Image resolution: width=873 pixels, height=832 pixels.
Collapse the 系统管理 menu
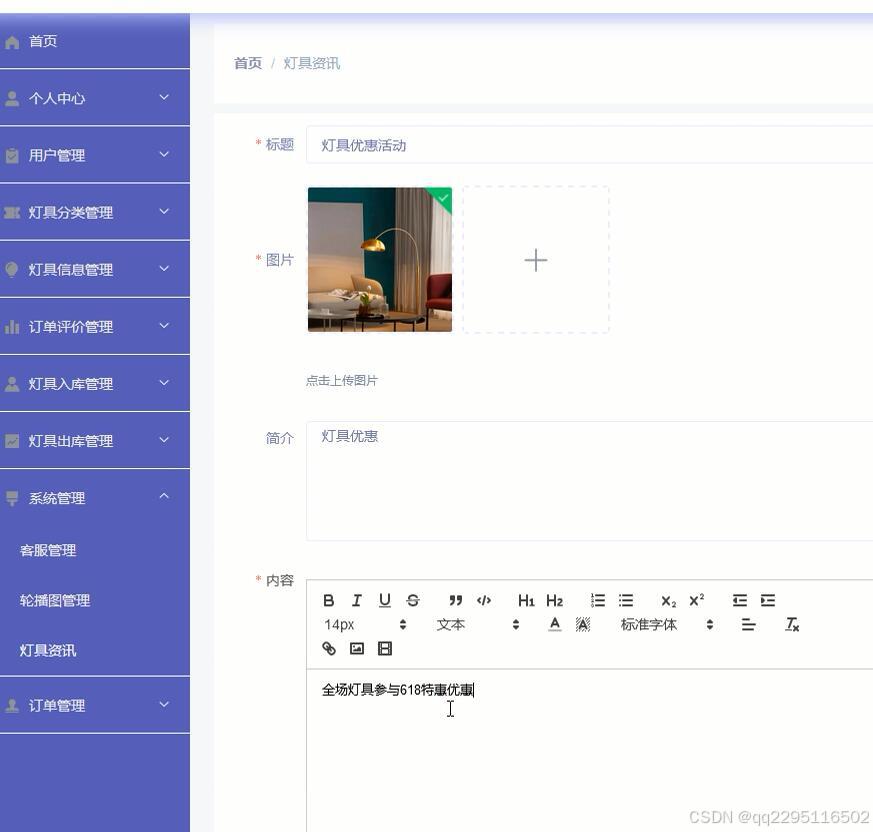coord(95,497)
